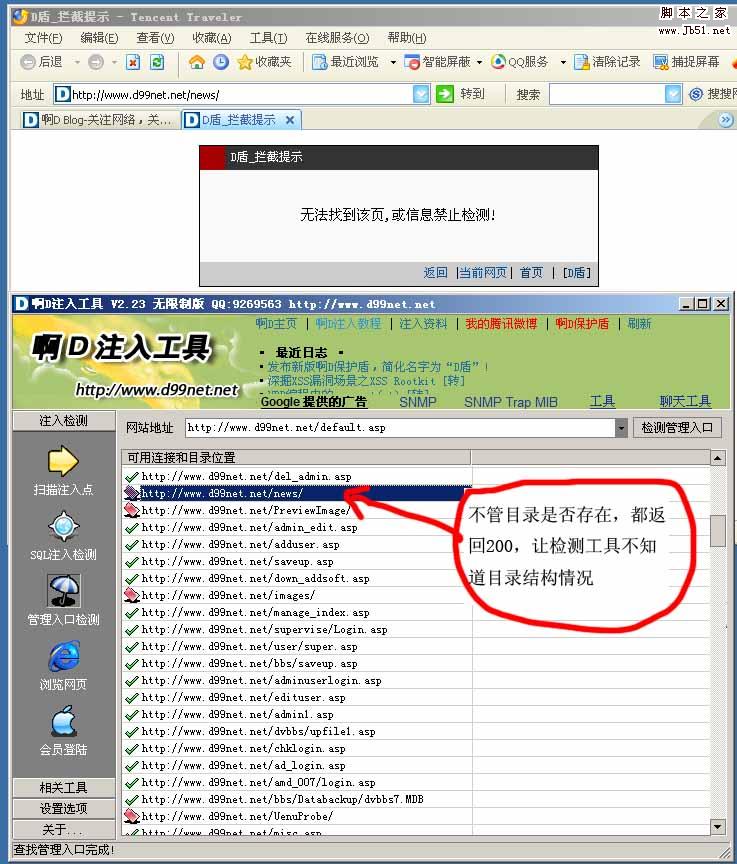Click D page icon in address bar
Viewport: 737px width, 864px height.
click(62, 94)
